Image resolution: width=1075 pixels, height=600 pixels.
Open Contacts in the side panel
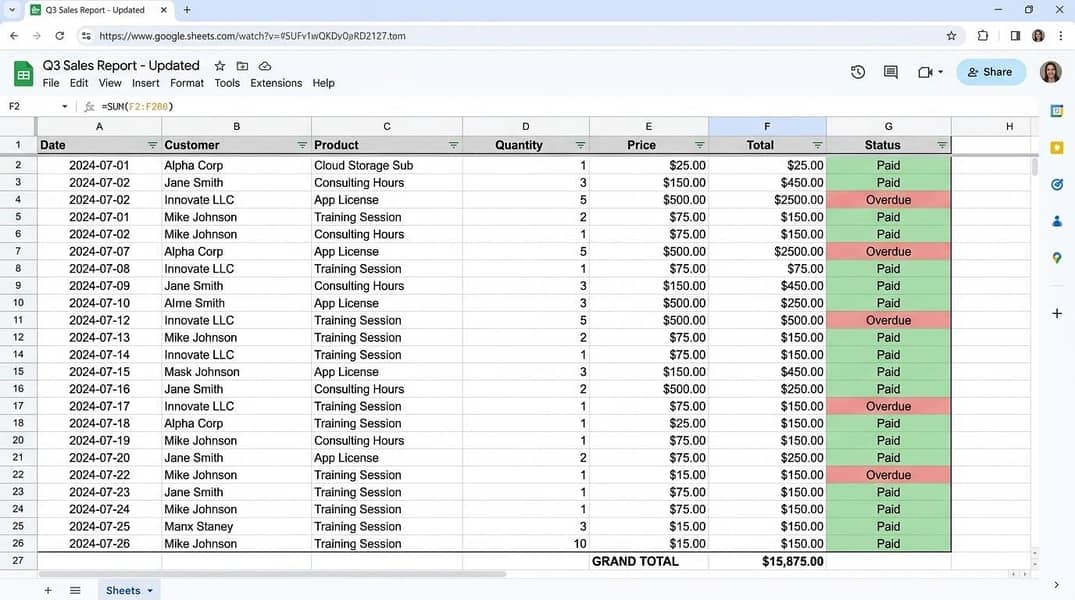click(x=1056, y=221)
